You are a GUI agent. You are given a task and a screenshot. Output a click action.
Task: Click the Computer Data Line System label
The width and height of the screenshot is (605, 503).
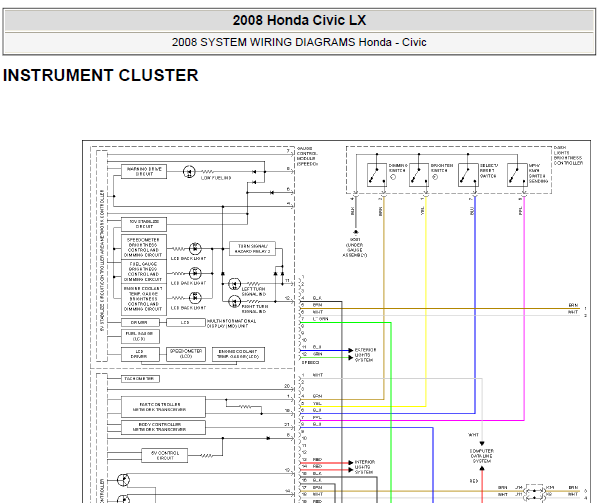[x=482, y=456]
